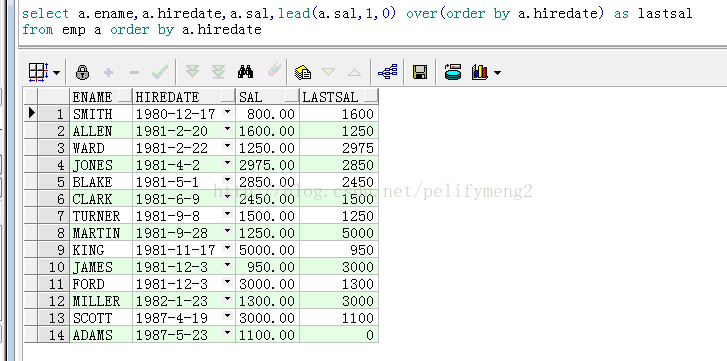Open date dropdown in MILLER row
Image resolution: width=727 pixels, height=361 pixels.
coord(227,299)
